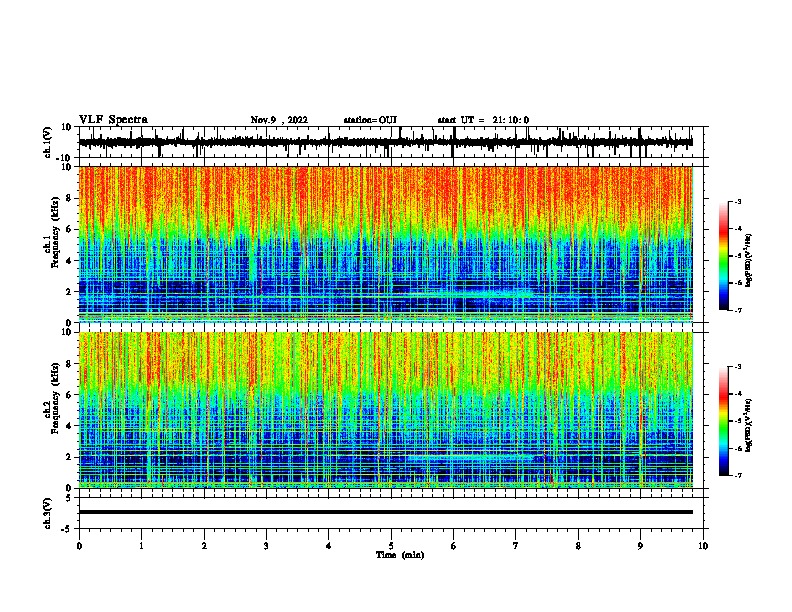This screenshot has height=612, width=792.
Task: Click the ch.1 frequency axis "6" tick label
Action: 69,229
